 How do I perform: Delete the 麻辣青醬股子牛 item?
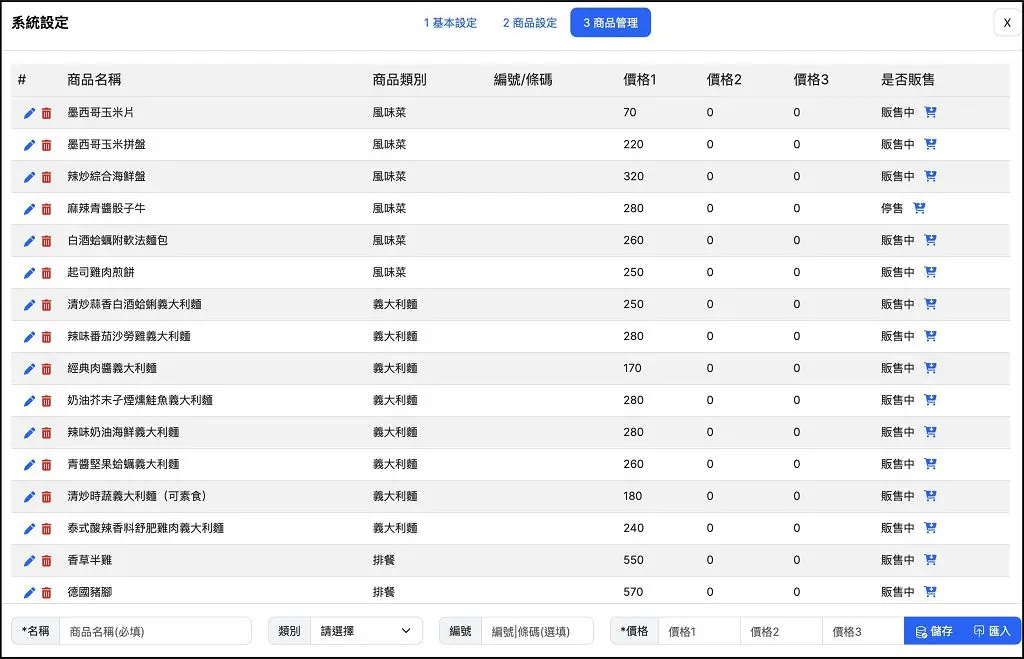(47, 208)
